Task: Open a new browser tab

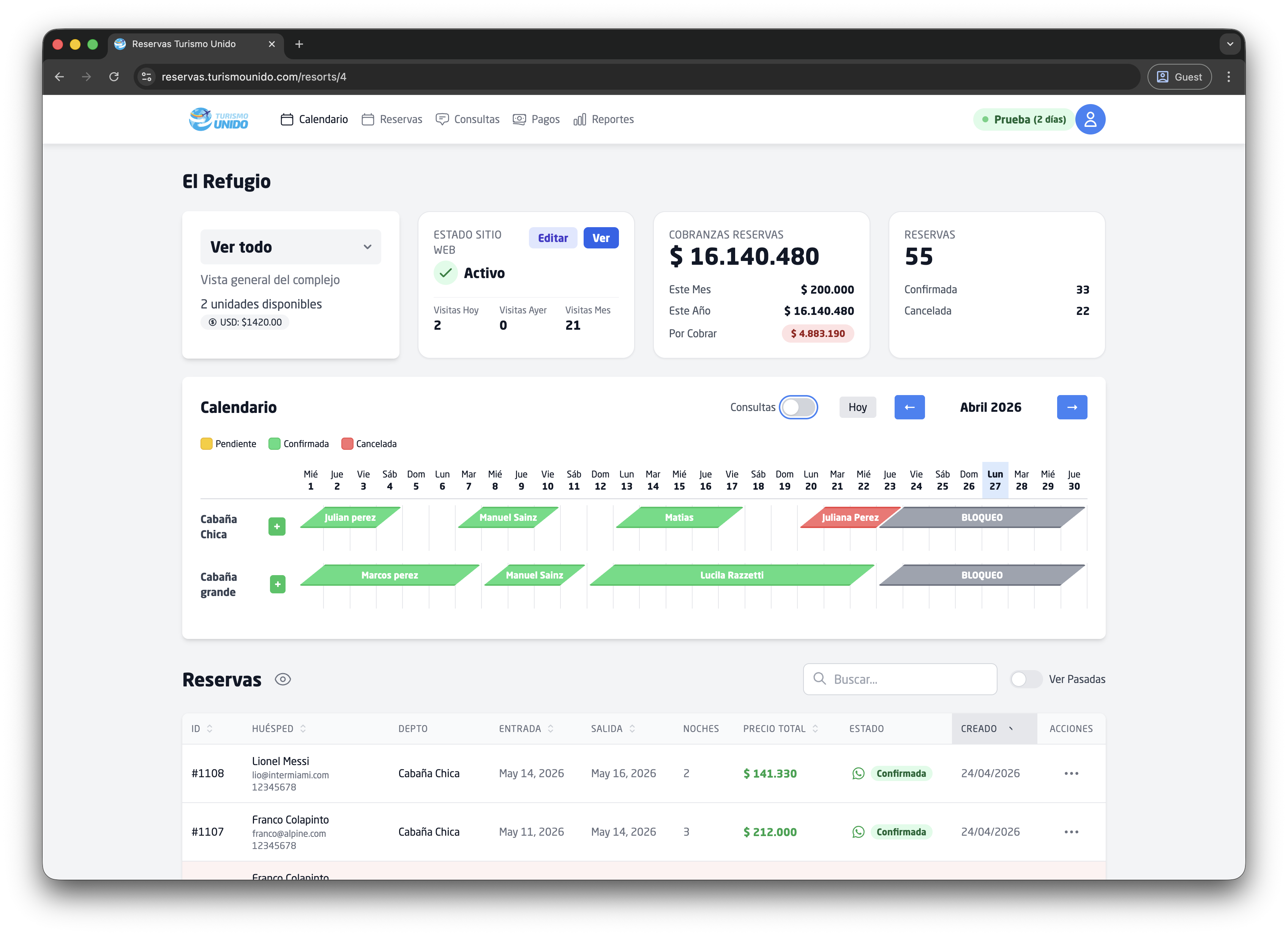Action: click(299, 44)
